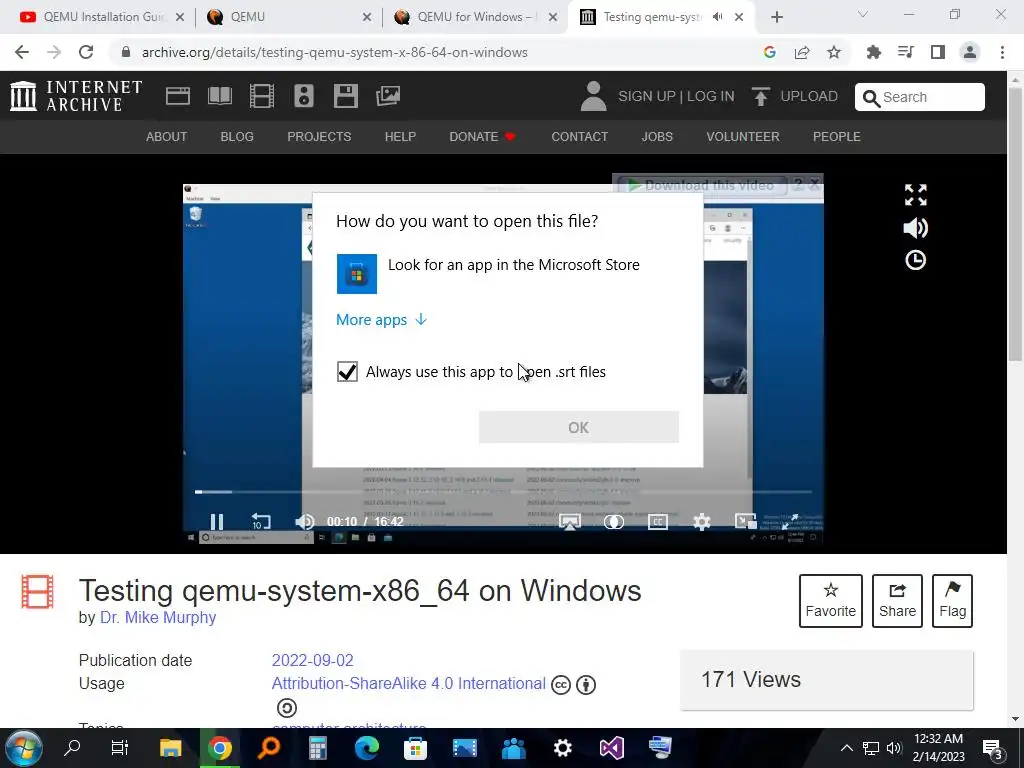This screenshot has width=1024, height=768.
Task: Click the player contrast circle icon
Action: [x=613, y=521]
